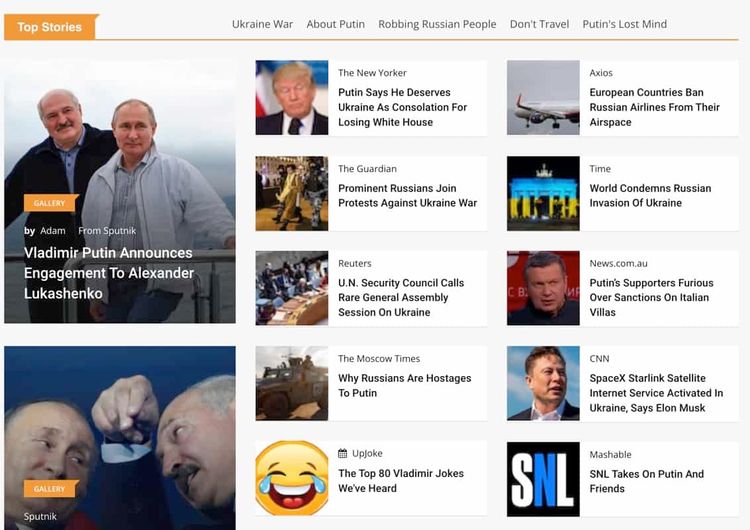Open the Ukraine War category tab
Viewport: 750px width, 530px height.
tap(262, 24)
